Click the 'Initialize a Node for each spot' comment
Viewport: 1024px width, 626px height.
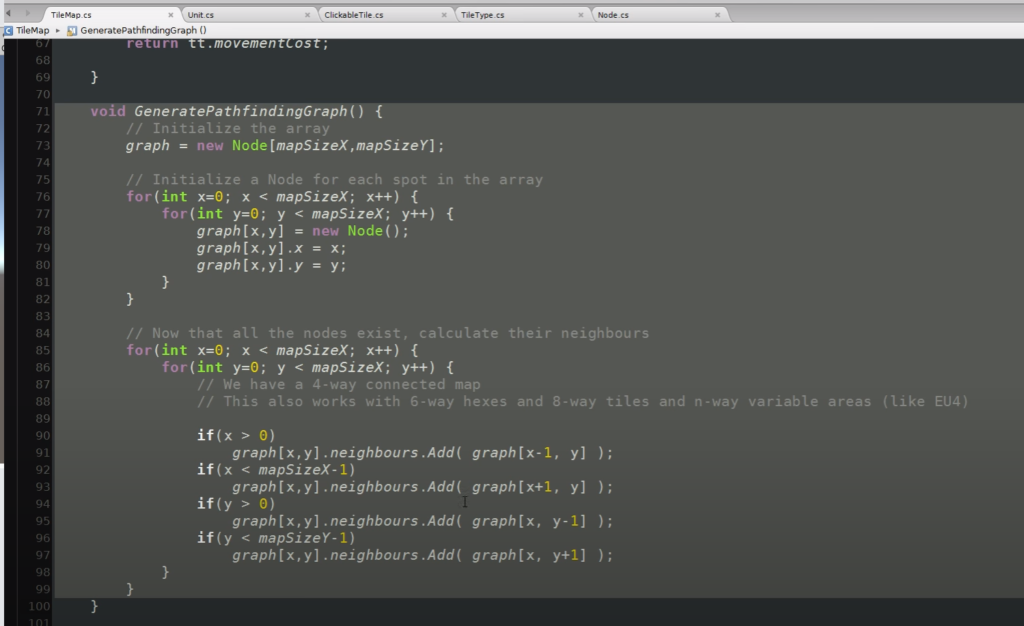click(334, 180)
